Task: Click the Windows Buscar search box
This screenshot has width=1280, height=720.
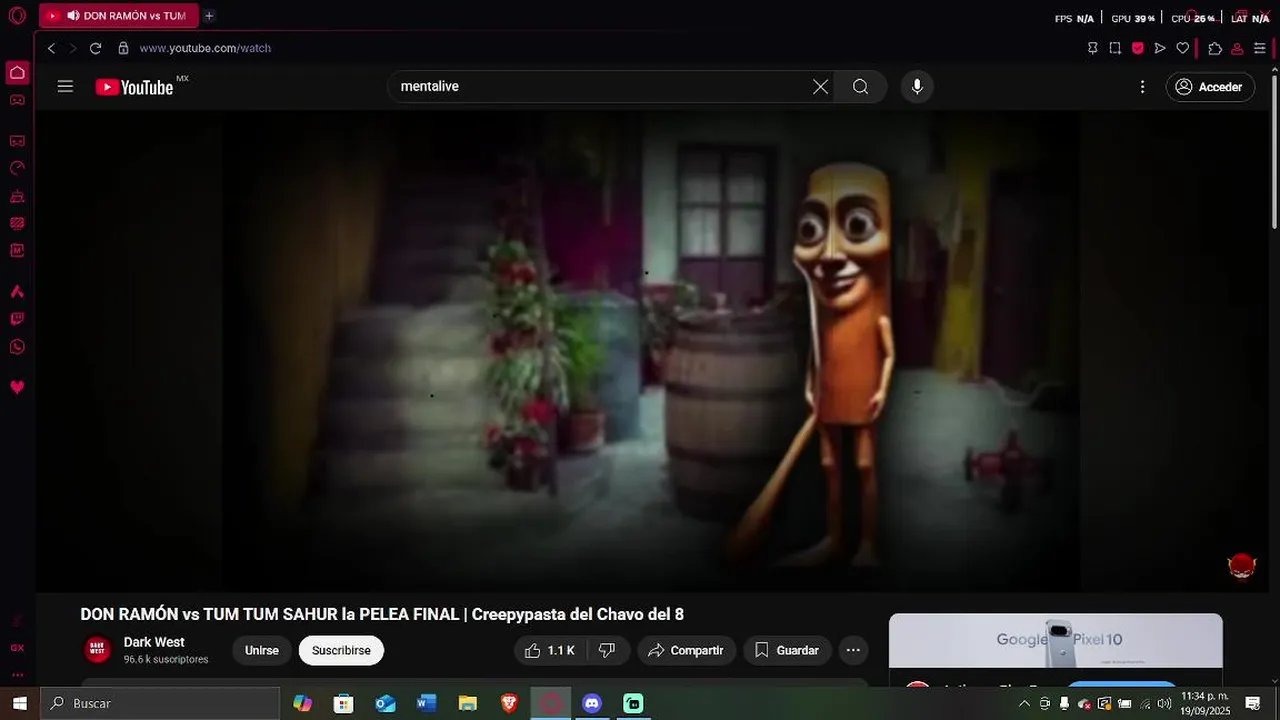Action: (x=160, y=703)
